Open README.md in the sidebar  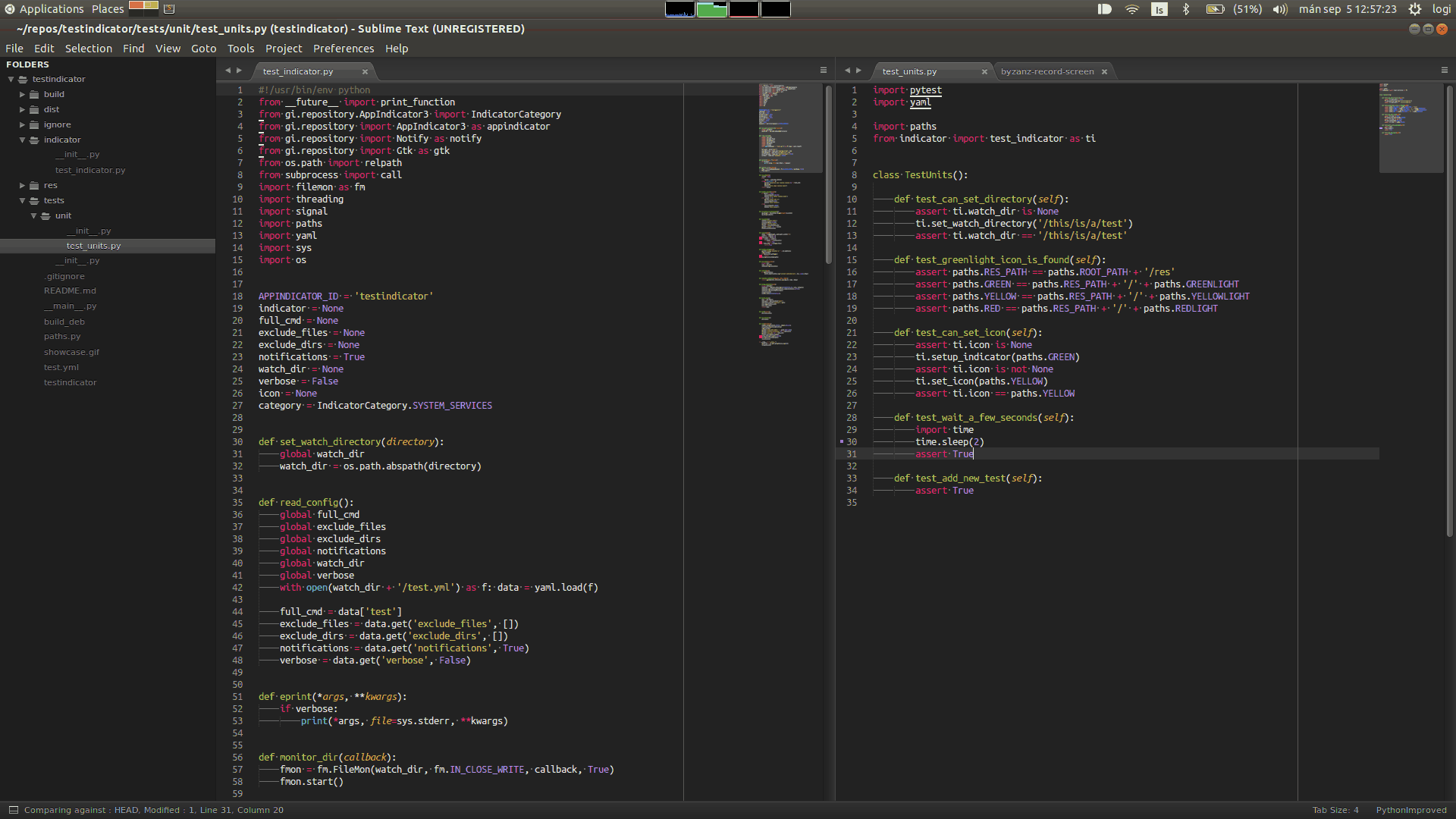point(70,291)
